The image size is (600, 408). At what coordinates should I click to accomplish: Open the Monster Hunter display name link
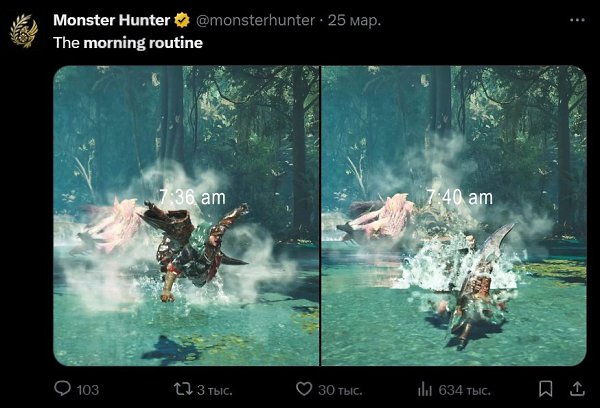pyautogui.click(x=112, y=19)
